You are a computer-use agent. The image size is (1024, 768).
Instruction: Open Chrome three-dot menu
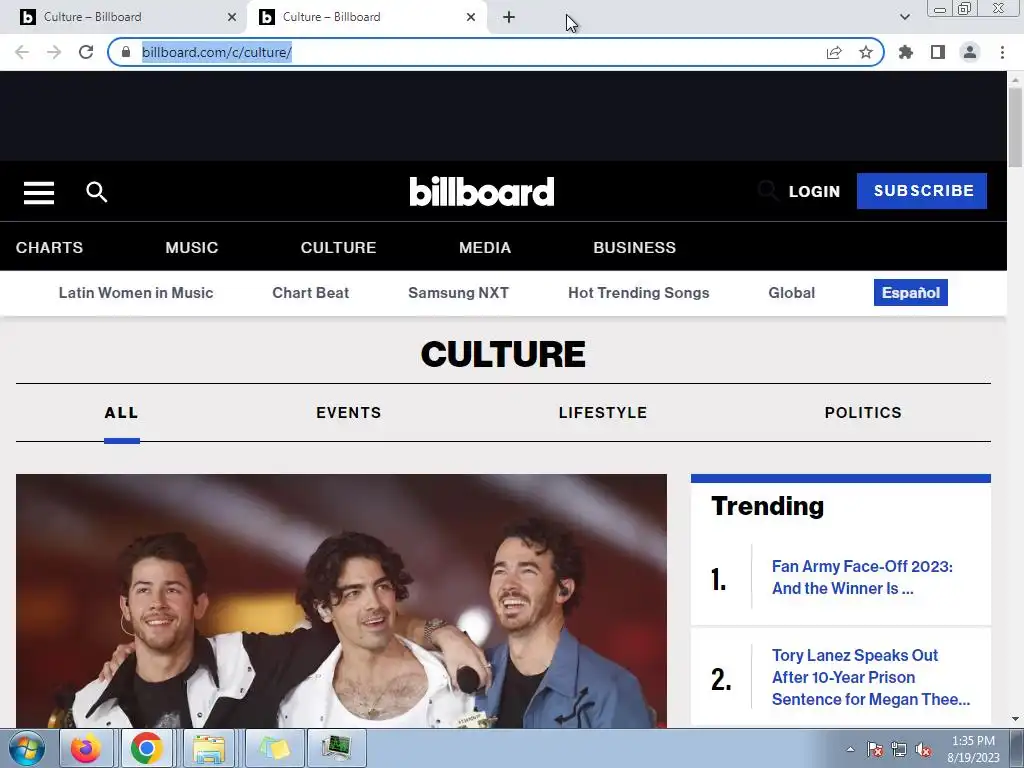(x=1002, y=52)
